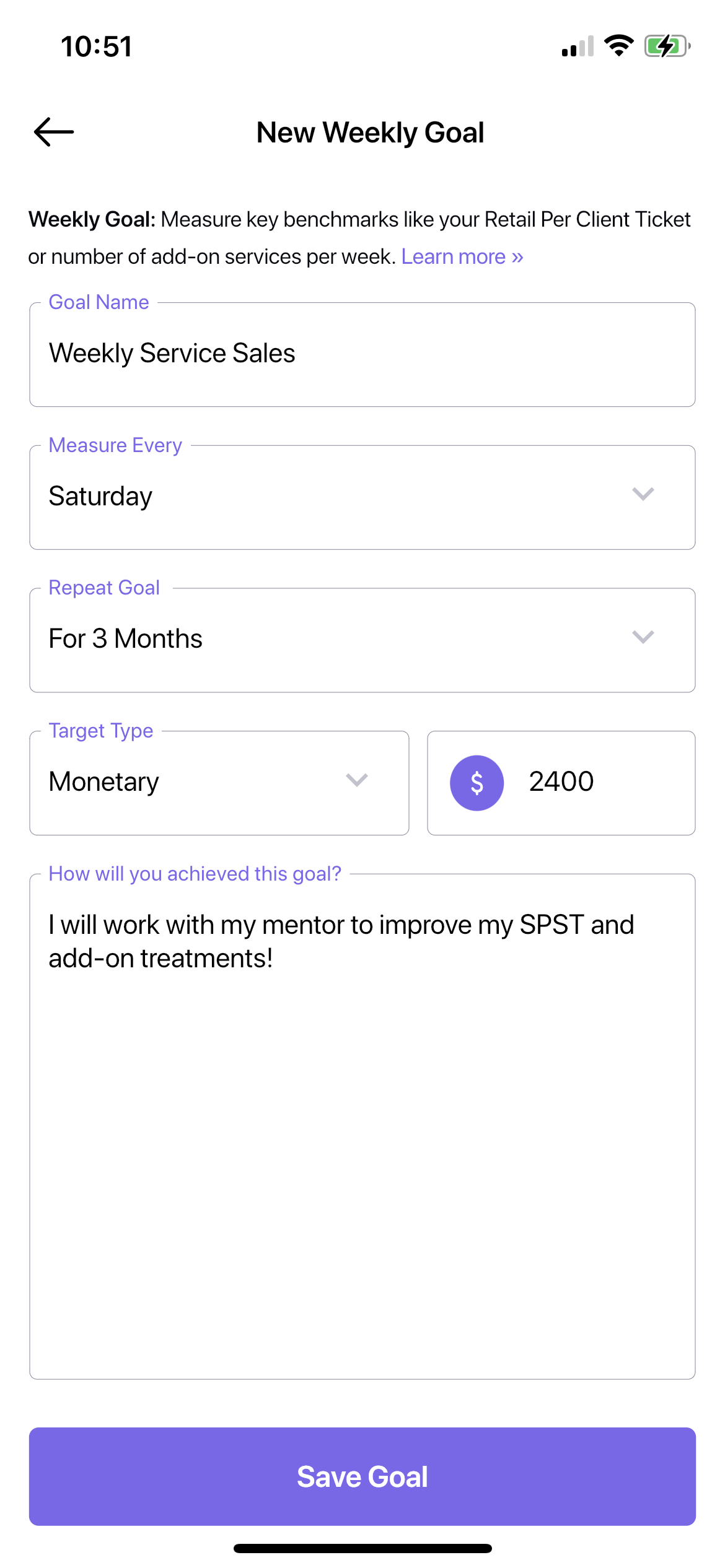The image size is (725, 1568).
Task: Open the Target Type Monetary dropdown
Action: coord(219,783)
